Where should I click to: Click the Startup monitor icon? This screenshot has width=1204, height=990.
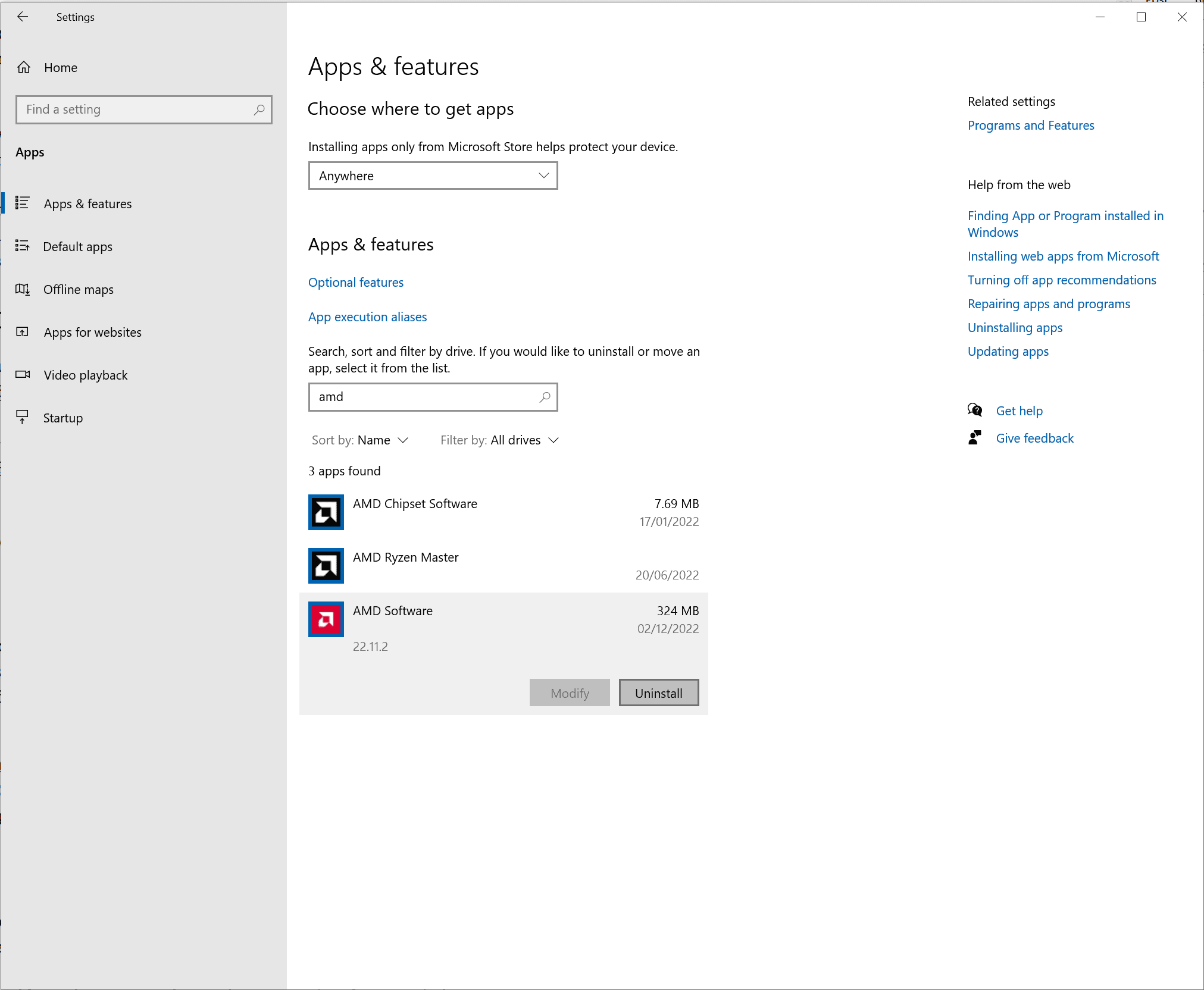click(23, 417)
